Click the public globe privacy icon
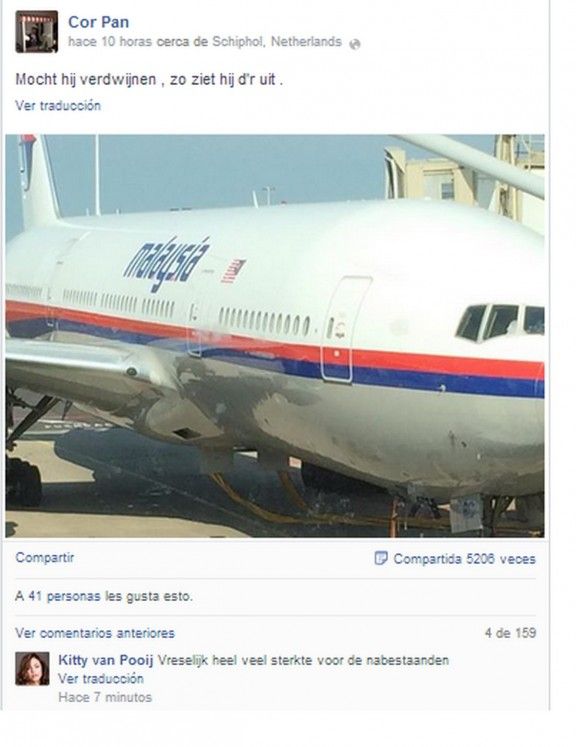This screenshot has width=576, height=747. pos(355,44)
